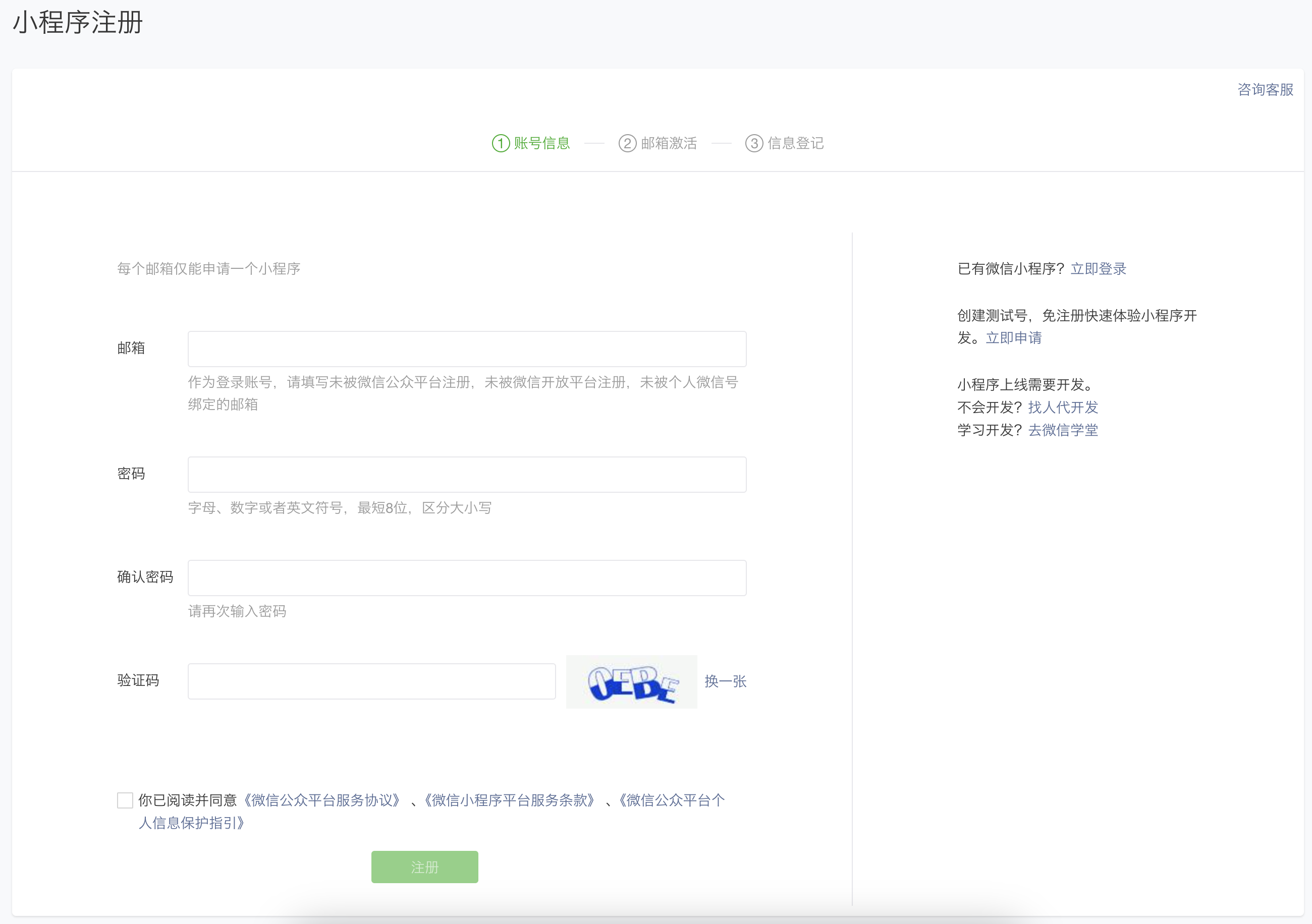Click 立即登录 login link

coord(1098,268)
